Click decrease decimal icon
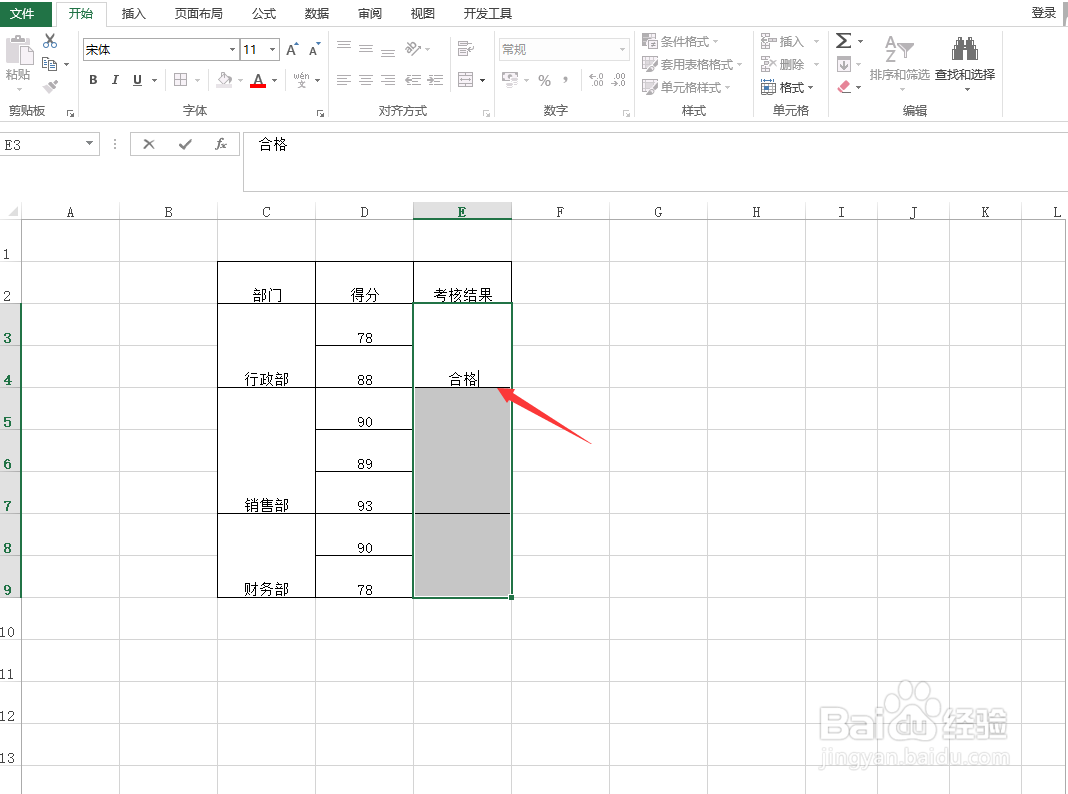The width and height of the screenshot is (1068, 794). (618, 80)
